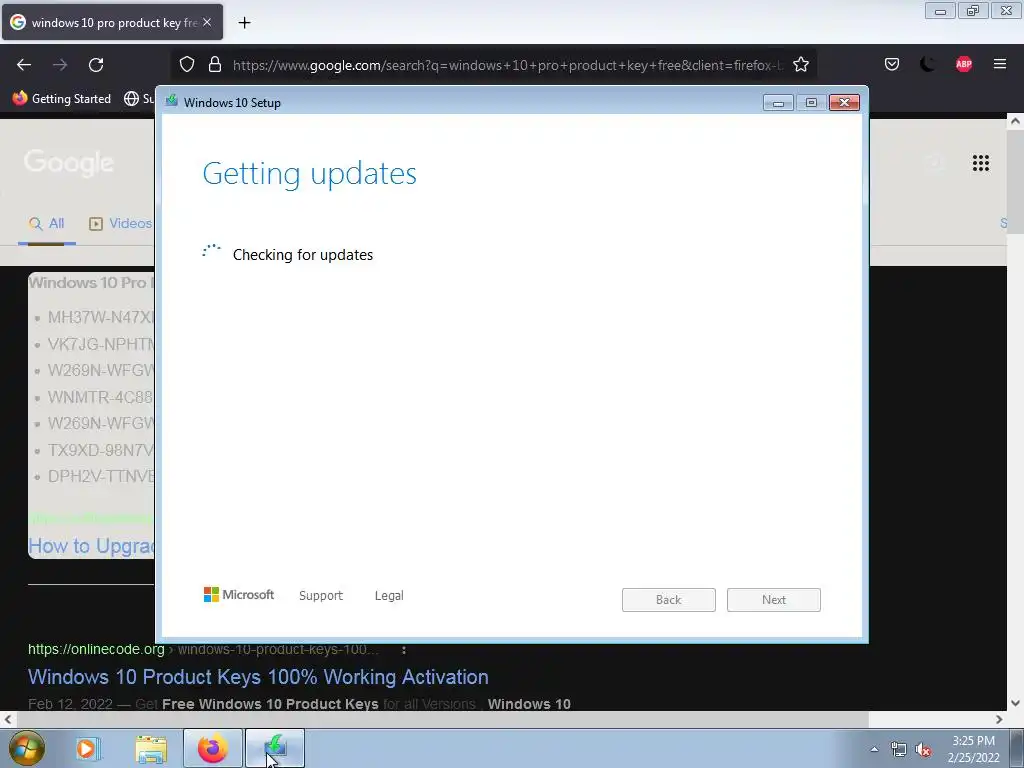Launch Windows Media Player from taskbar
The width and height of the screenshot is (1024, 768).
pos(86,748)
